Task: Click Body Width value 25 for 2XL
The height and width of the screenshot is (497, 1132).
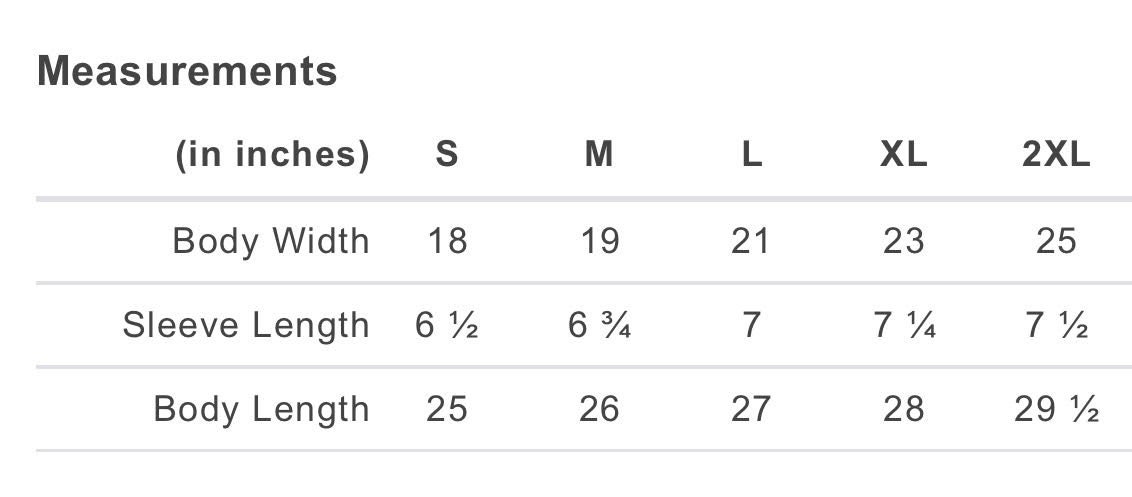Action: (x=1056, y=241)
